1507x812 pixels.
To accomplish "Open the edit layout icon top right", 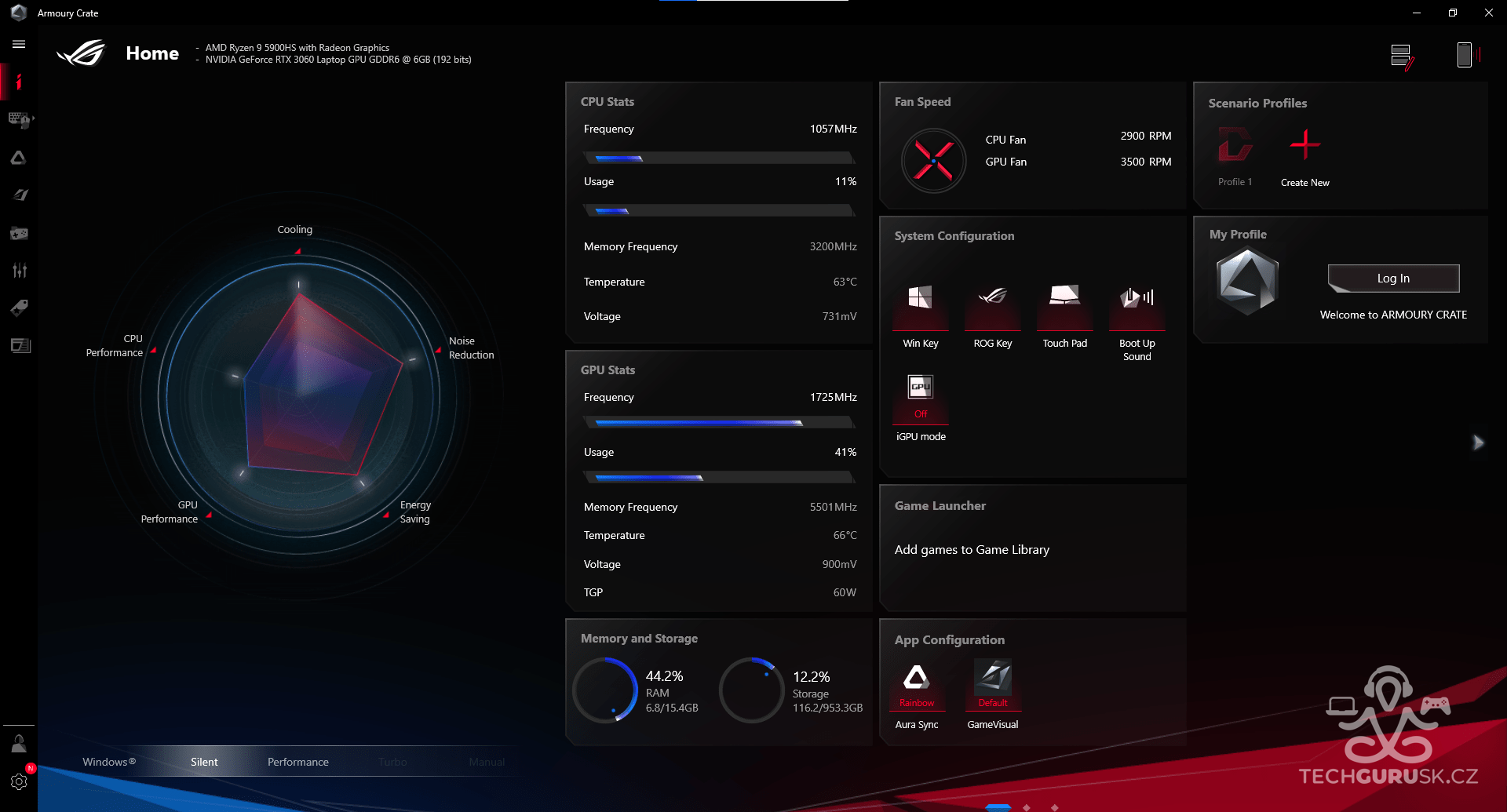I will pyautogui.click(x=1402, y=56).
